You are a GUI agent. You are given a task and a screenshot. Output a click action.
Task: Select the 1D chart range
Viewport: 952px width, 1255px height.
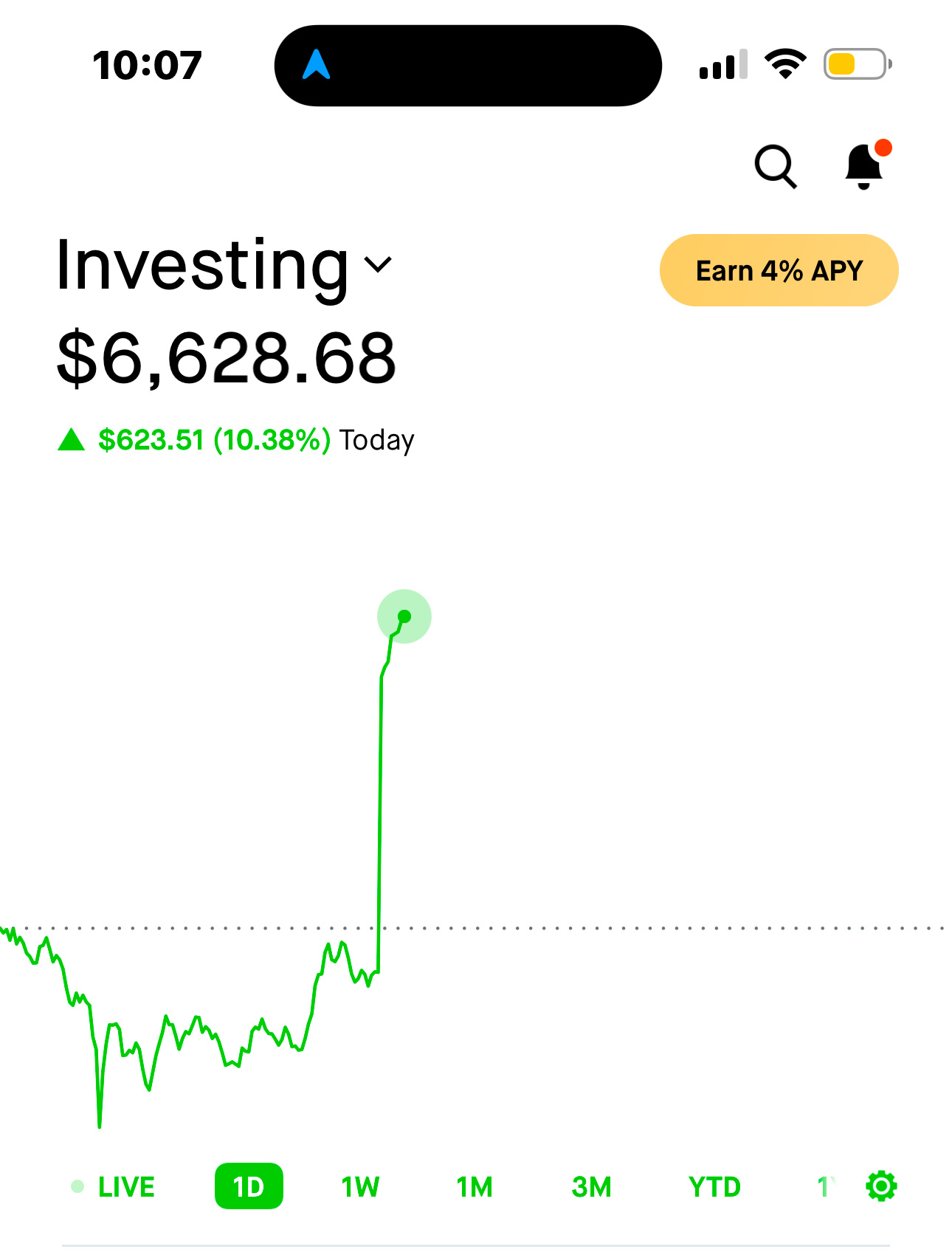(249, 1186)
